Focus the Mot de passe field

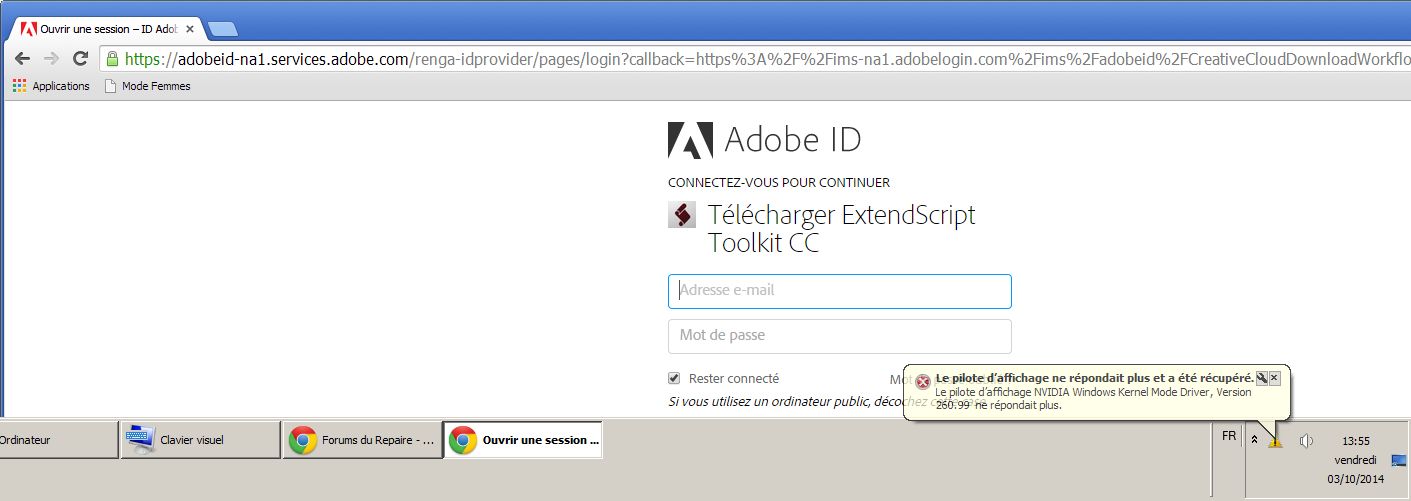(839, 336)
